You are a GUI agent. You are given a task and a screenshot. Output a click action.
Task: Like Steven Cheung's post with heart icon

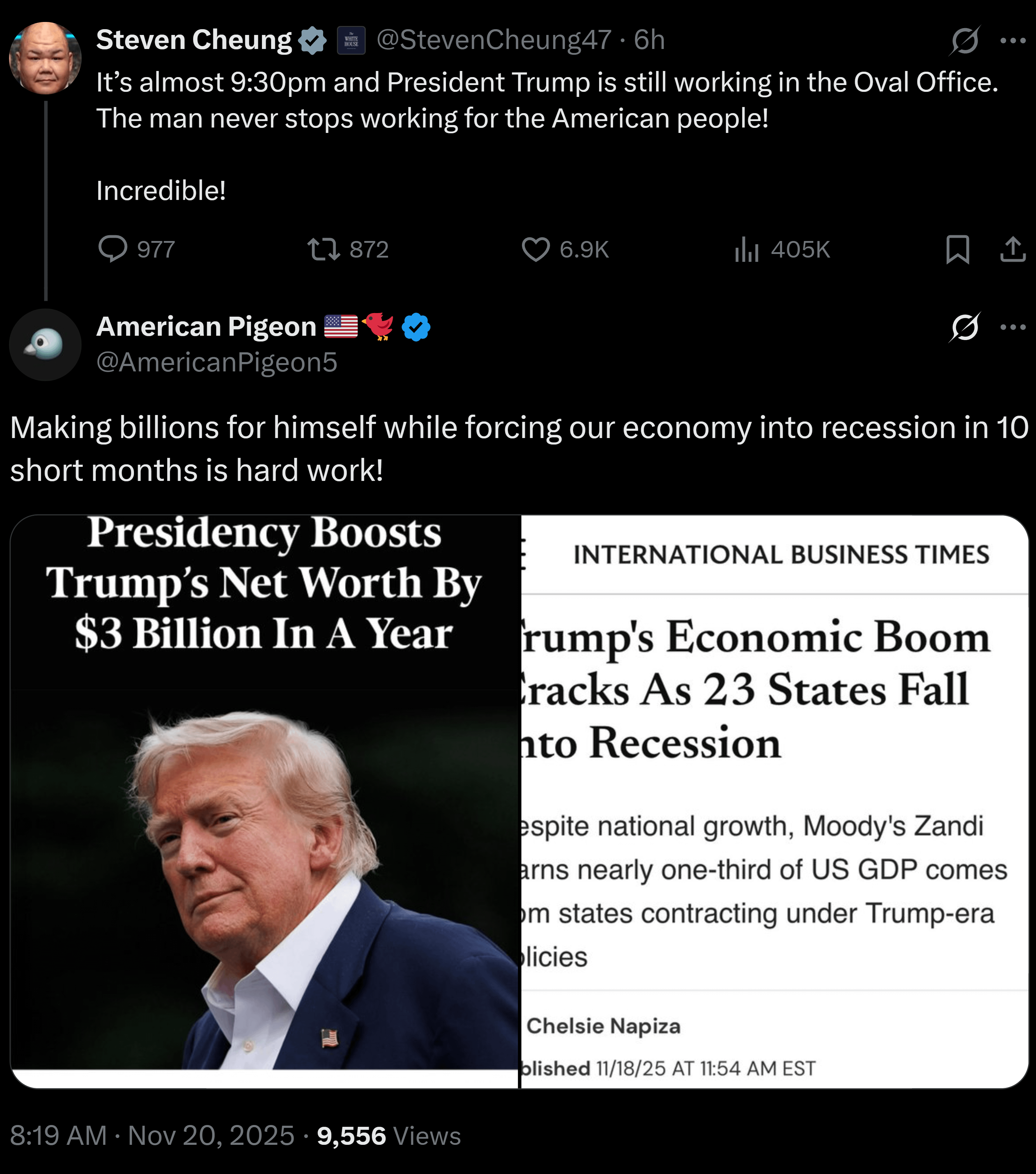536,249
